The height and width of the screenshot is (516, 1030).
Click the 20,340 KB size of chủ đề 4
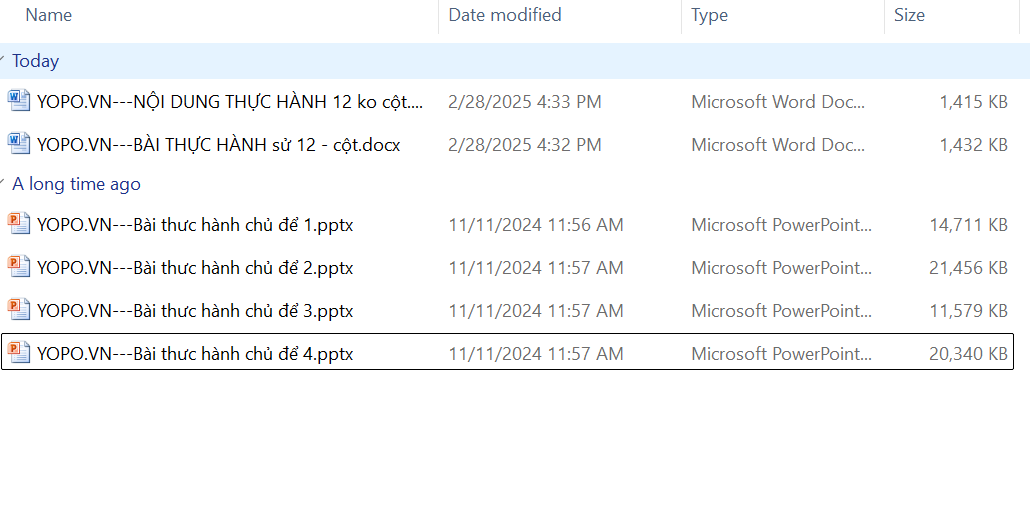point(968,353)
